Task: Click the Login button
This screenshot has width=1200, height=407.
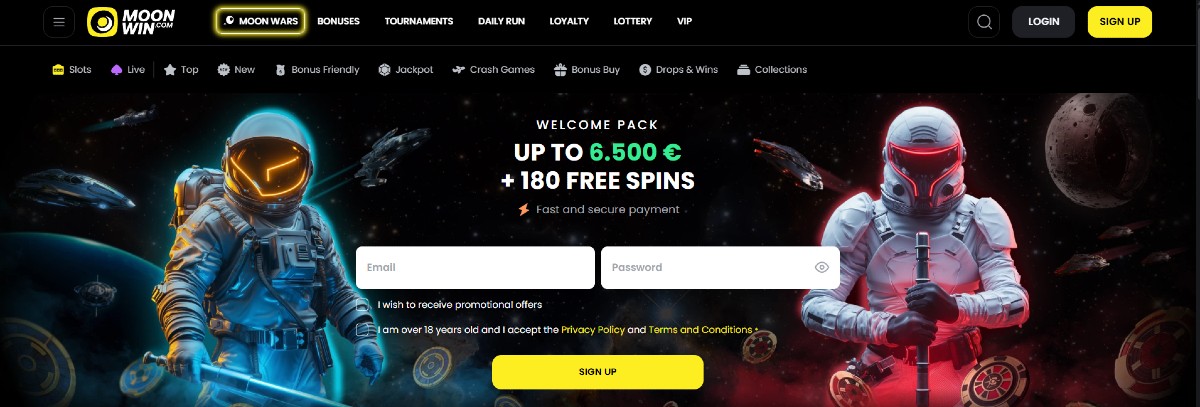Action: 1043,22
